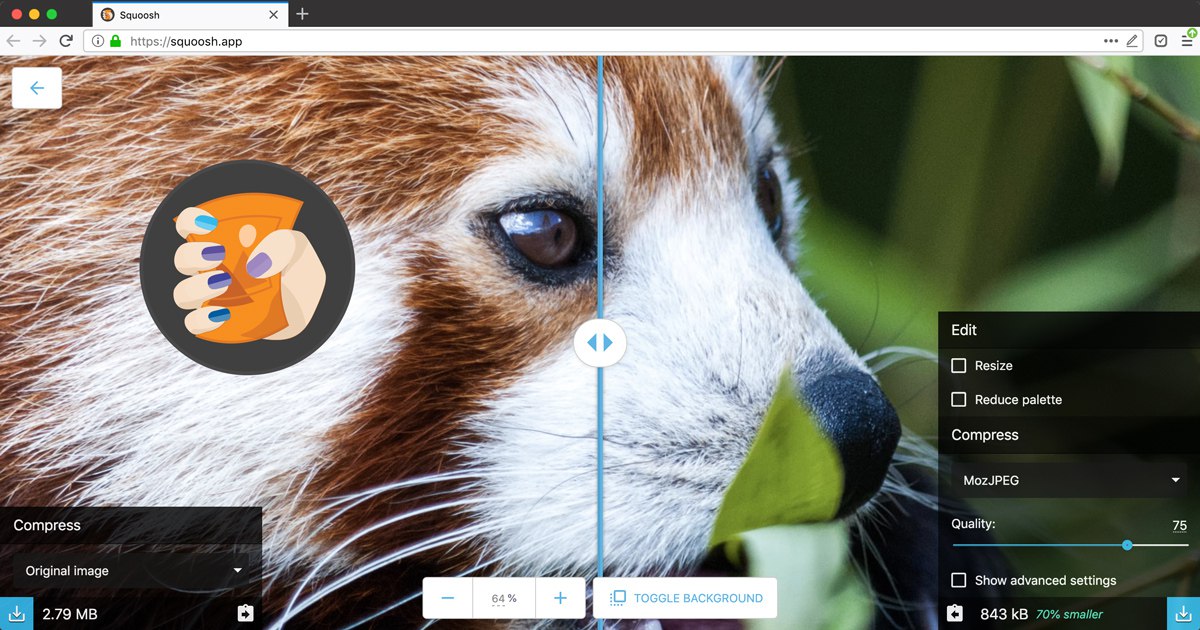Click the 64 % zoom level field
Viewport: 1200px width, 630px height.
(504, 598)
